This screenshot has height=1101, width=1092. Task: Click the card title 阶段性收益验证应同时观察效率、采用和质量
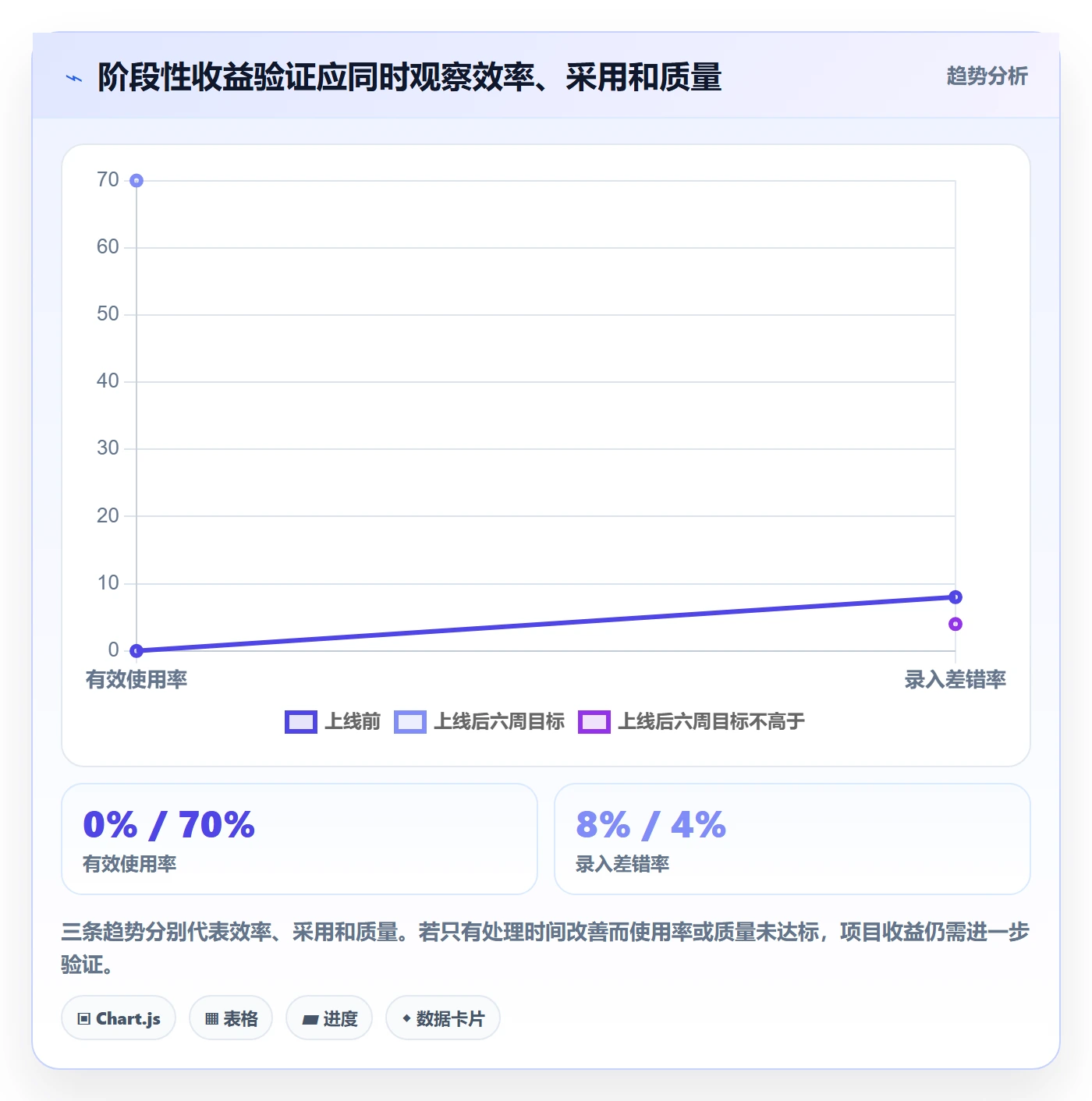(409, 77)
